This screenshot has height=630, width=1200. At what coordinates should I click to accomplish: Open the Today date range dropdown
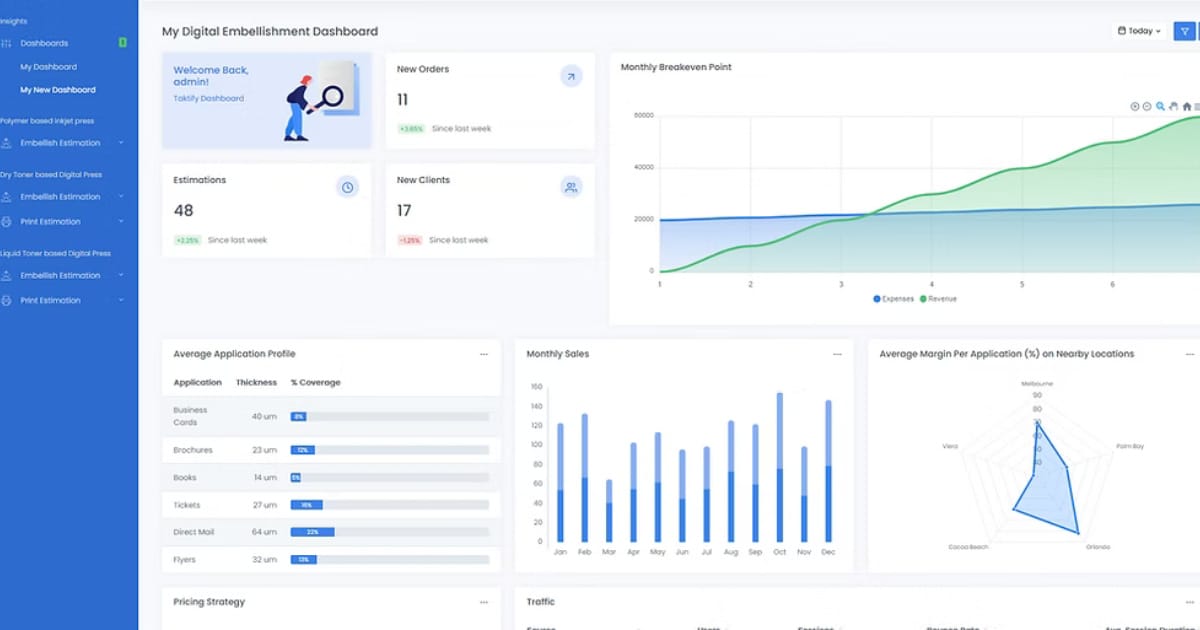pyautogui.click(x=1139, y=31)
